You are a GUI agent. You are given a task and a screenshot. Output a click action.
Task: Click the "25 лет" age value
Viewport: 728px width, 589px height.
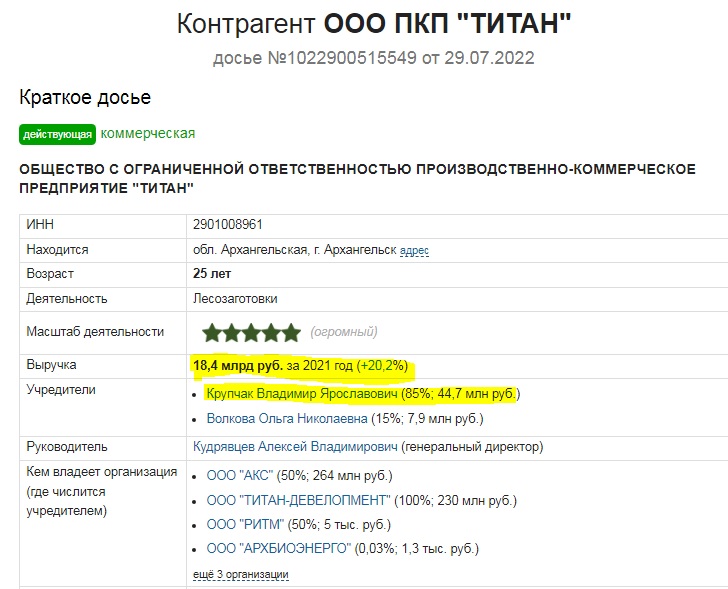(x=210, y=274)
